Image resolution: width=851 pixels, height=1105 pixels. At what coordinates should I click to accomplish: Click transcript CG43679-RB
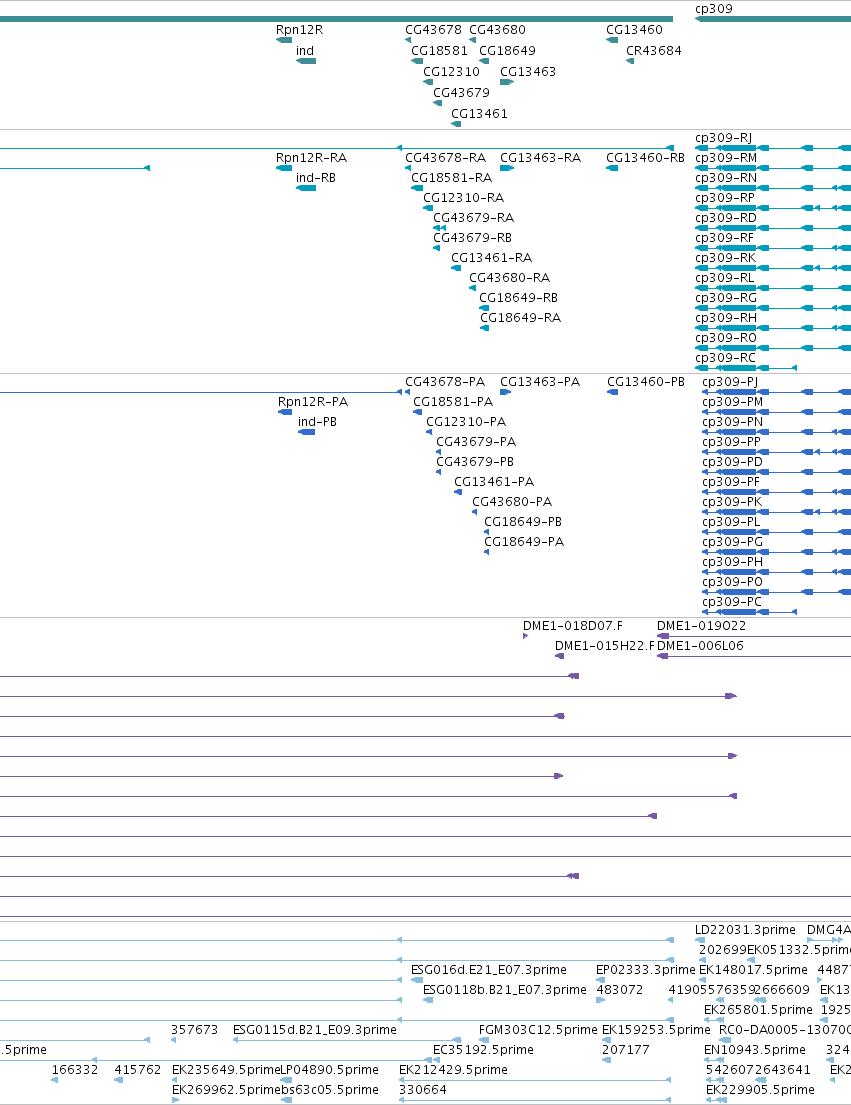(473, 237)
